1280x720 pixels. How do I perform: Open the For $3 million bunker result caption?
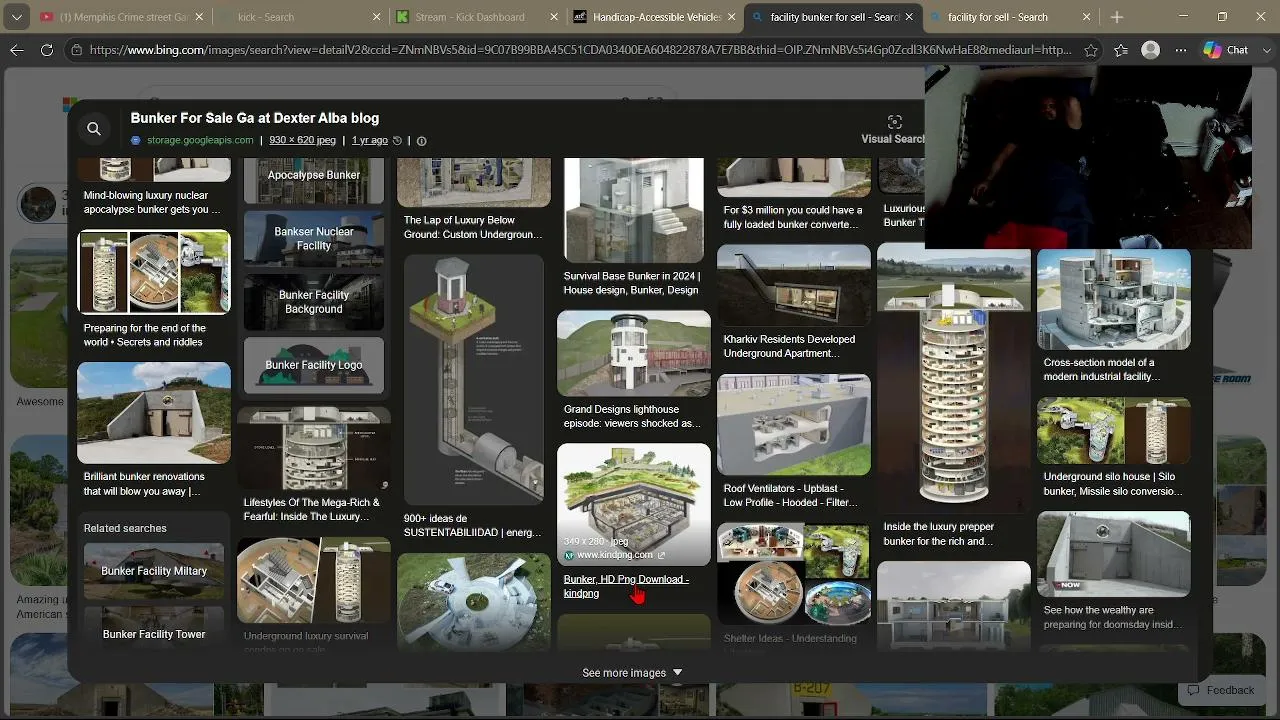[x=793, y=217]
